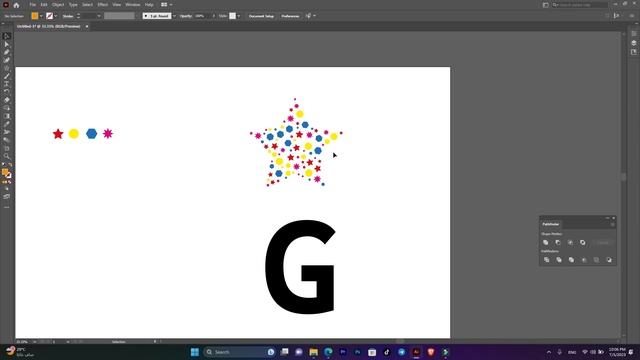Open the Libraries panel in right dock

pos(633,52)
